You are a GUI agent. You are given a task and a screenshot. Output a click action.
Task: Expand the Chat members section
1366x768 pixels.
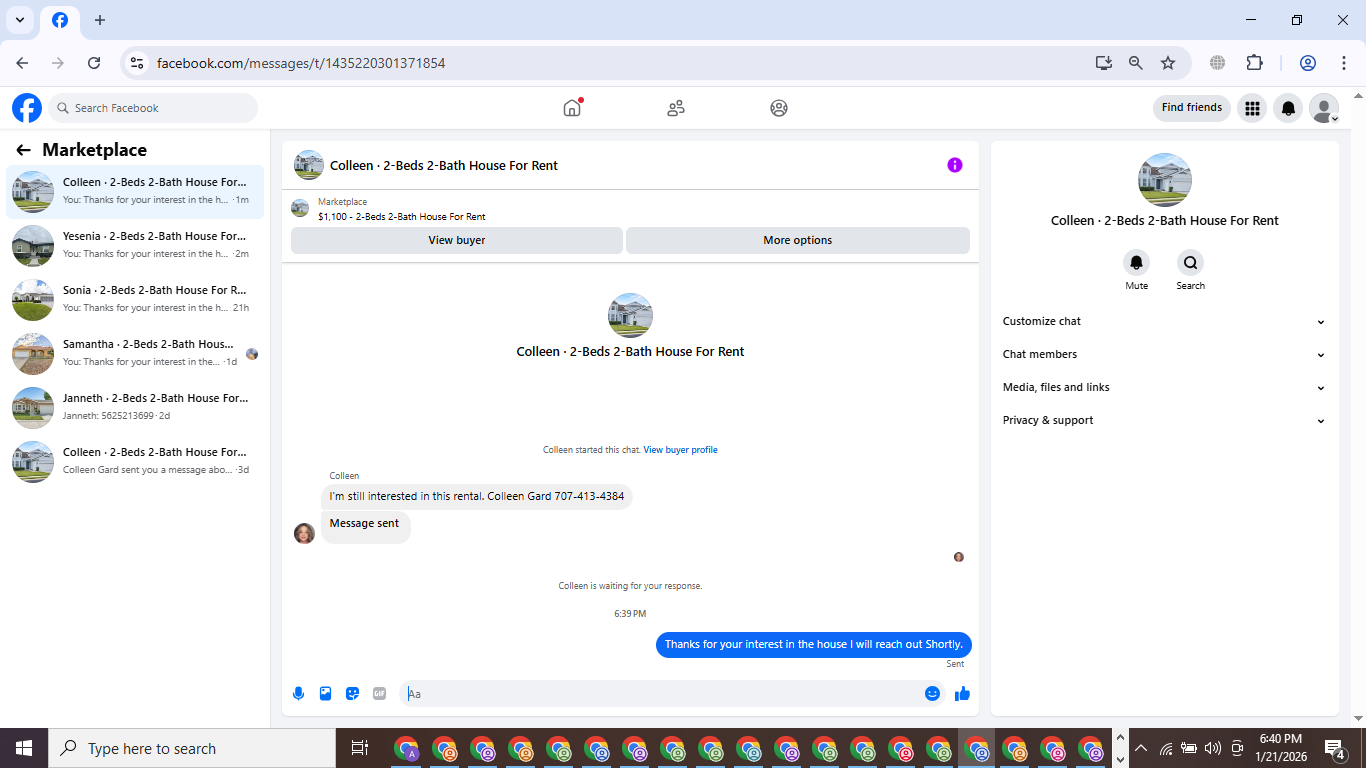(x=1165, y=354)
